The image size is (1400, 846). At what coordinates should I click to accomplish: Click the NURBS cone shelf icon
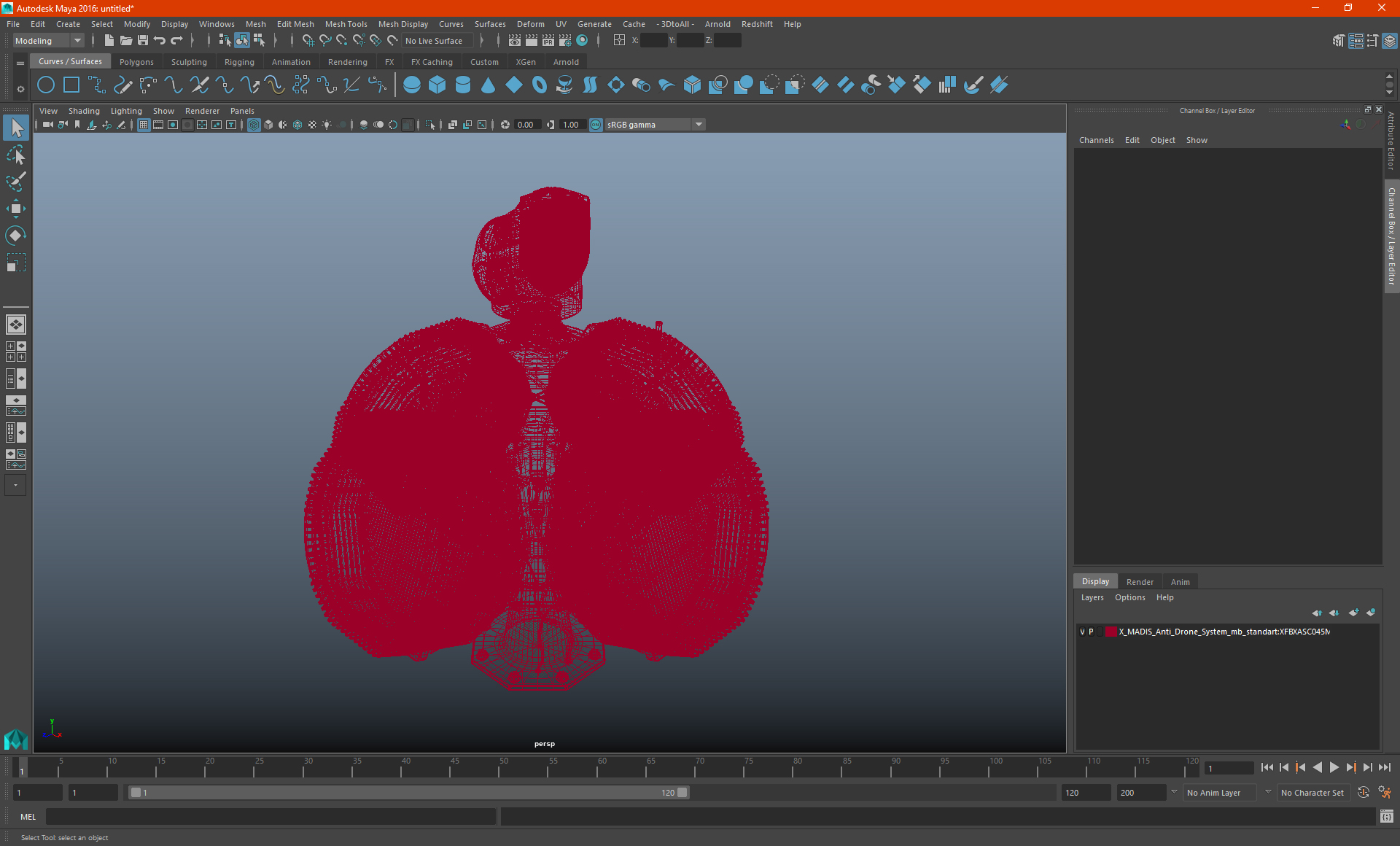tap(488, 85)
